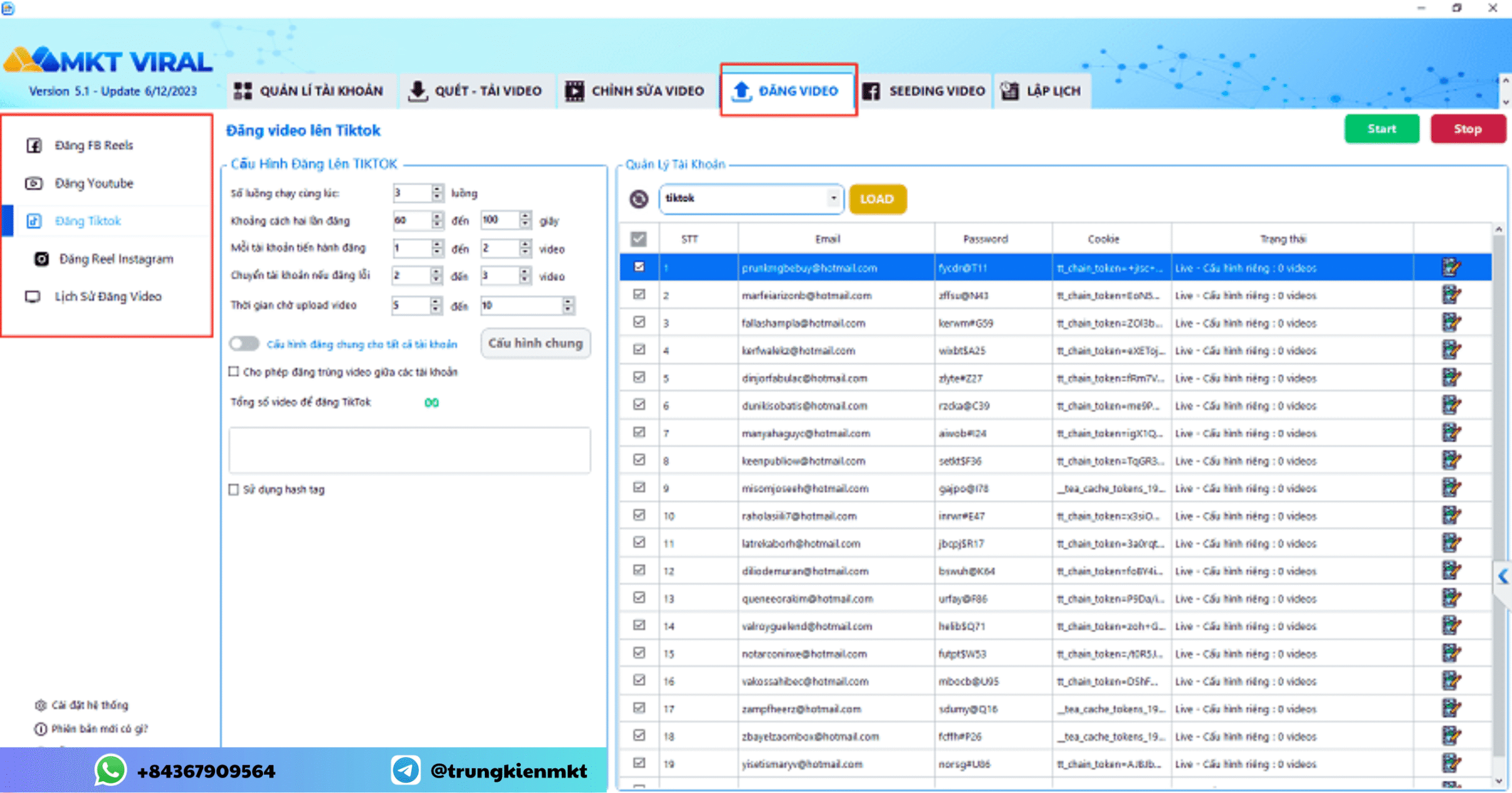Click the Lịch Sử Đăng Video monitor icon

pyautogui.click(x=33, y=297)
